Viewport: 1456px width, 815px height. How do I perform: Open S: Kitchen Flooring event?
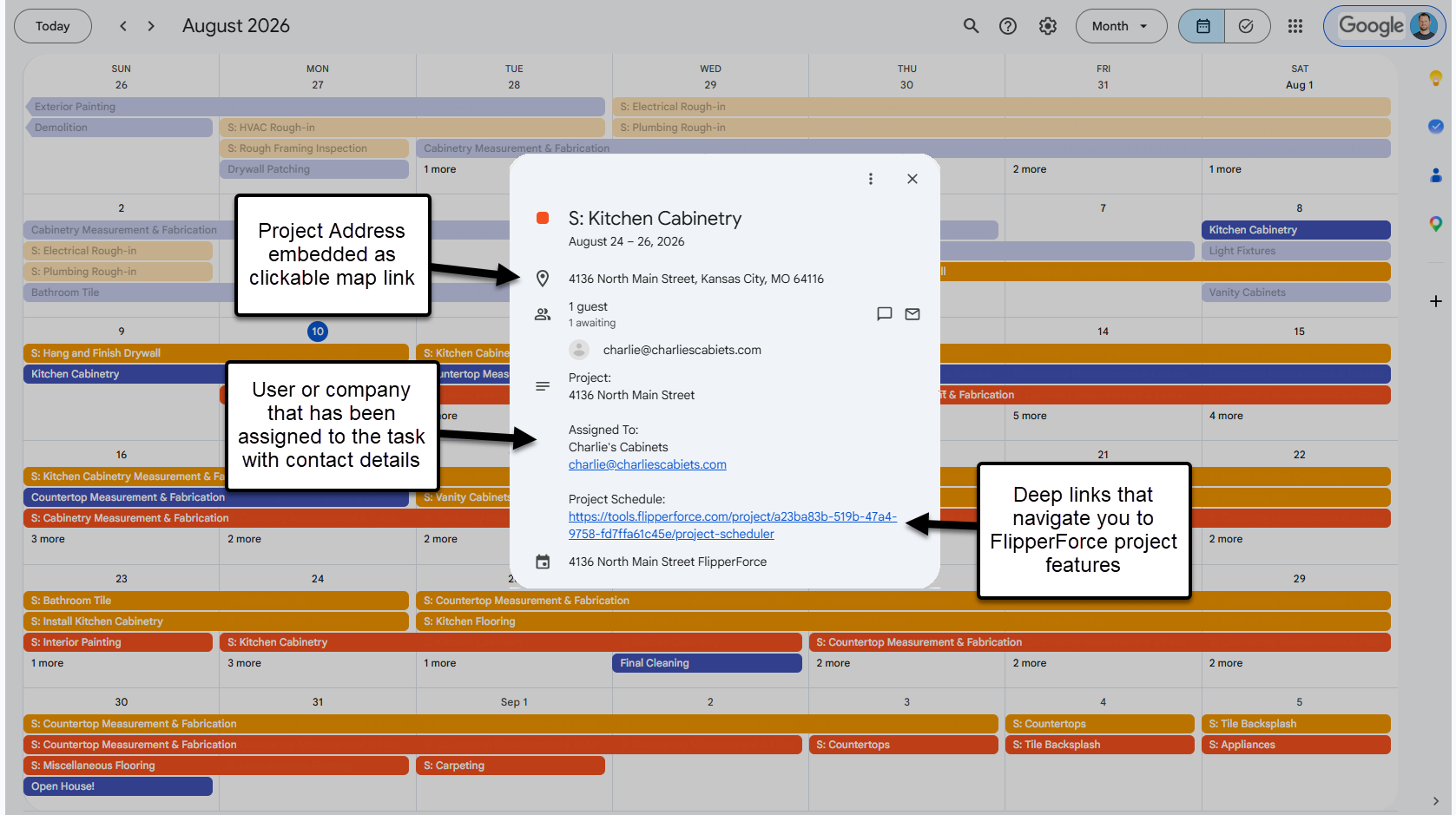tap(904, 621)
